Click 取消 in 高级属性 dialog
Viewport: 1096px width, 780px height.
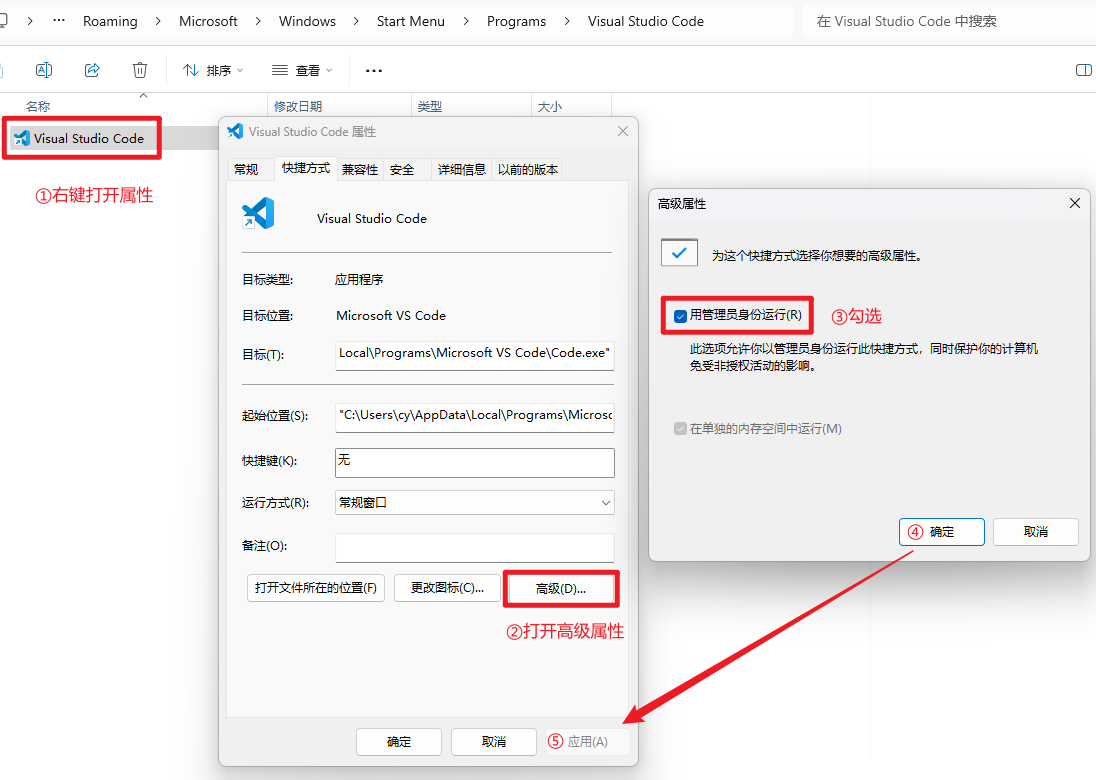click(1036, 532)
